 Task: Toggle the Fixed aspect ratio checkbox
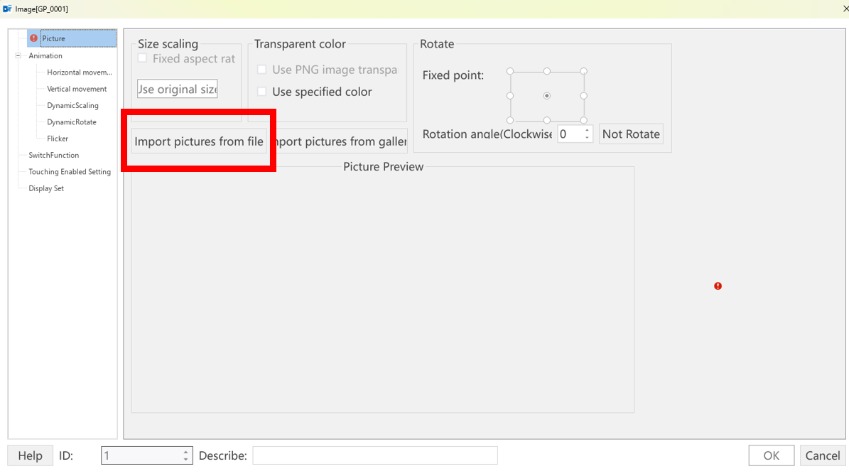click(142, 59)
